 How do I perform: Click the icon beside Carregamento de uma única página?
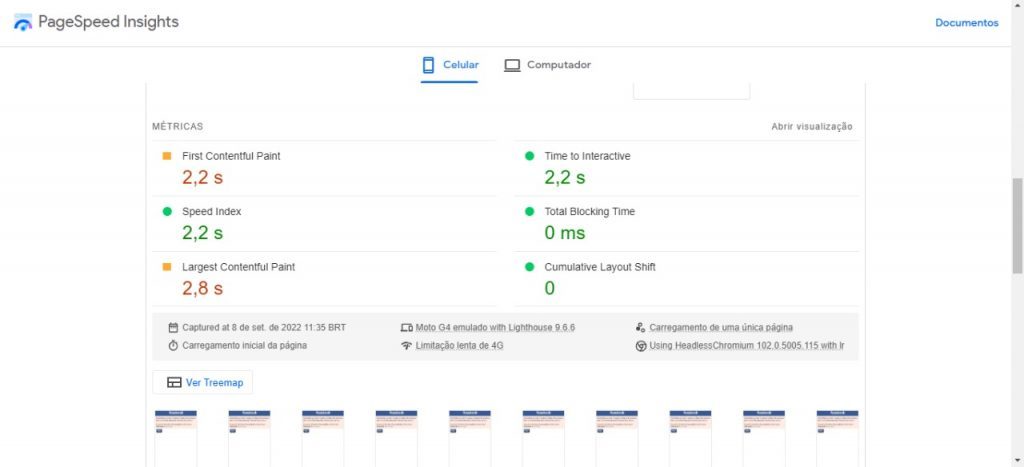[x=640, y=327]
